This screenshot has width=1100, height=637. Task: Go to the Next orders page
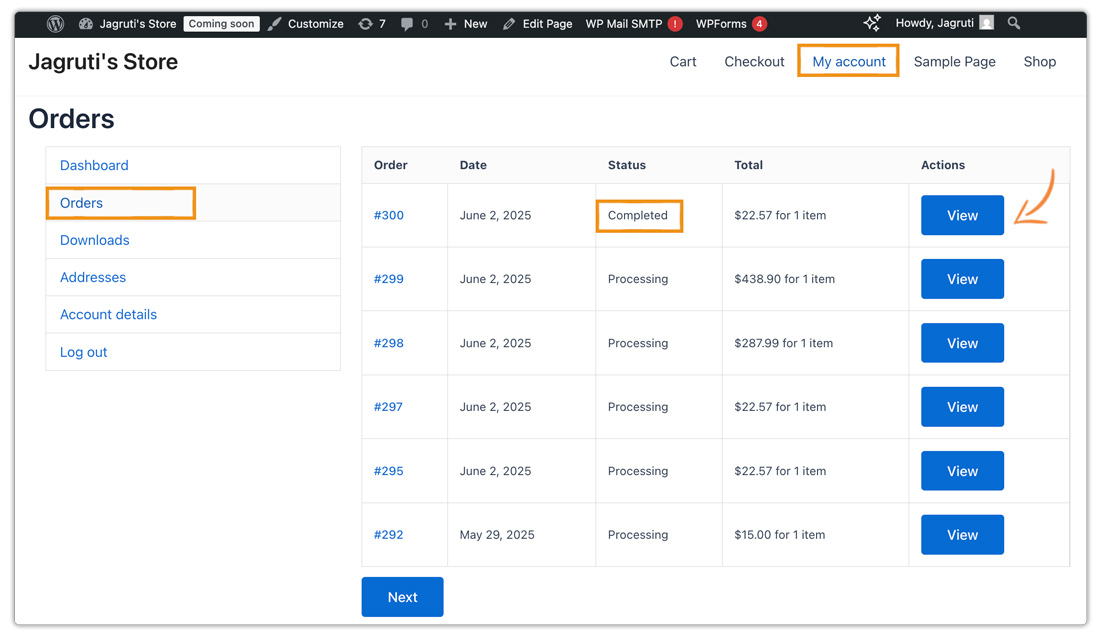click(403, 597)
